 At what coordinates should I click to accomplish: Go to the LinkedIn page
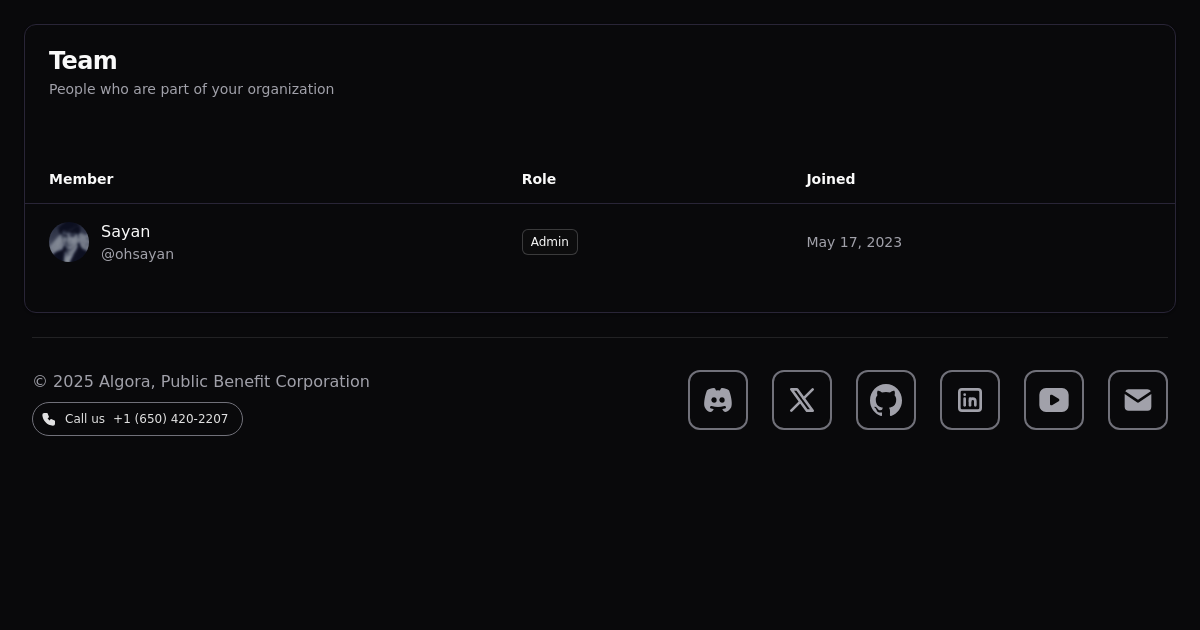(x=970, y=400)
